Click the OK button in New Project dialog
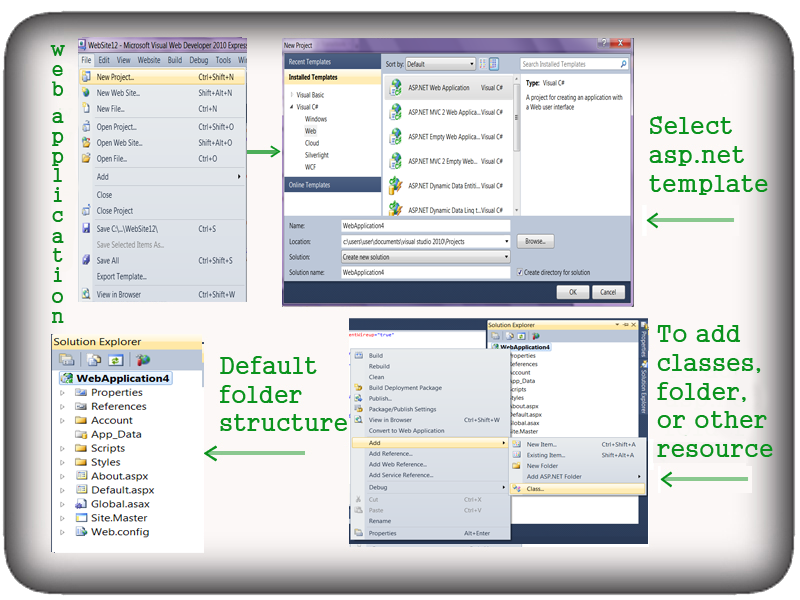 pos(572,291)
